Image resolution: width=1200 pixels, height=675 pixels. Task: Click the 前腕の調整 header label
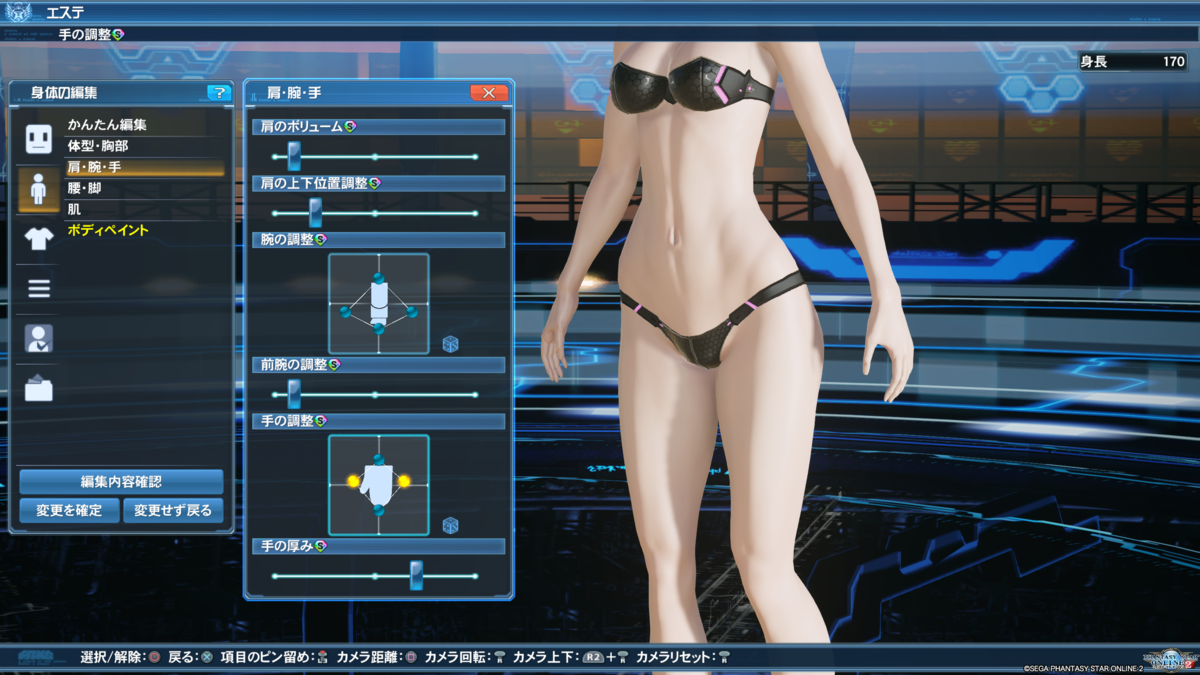[294, 365]
